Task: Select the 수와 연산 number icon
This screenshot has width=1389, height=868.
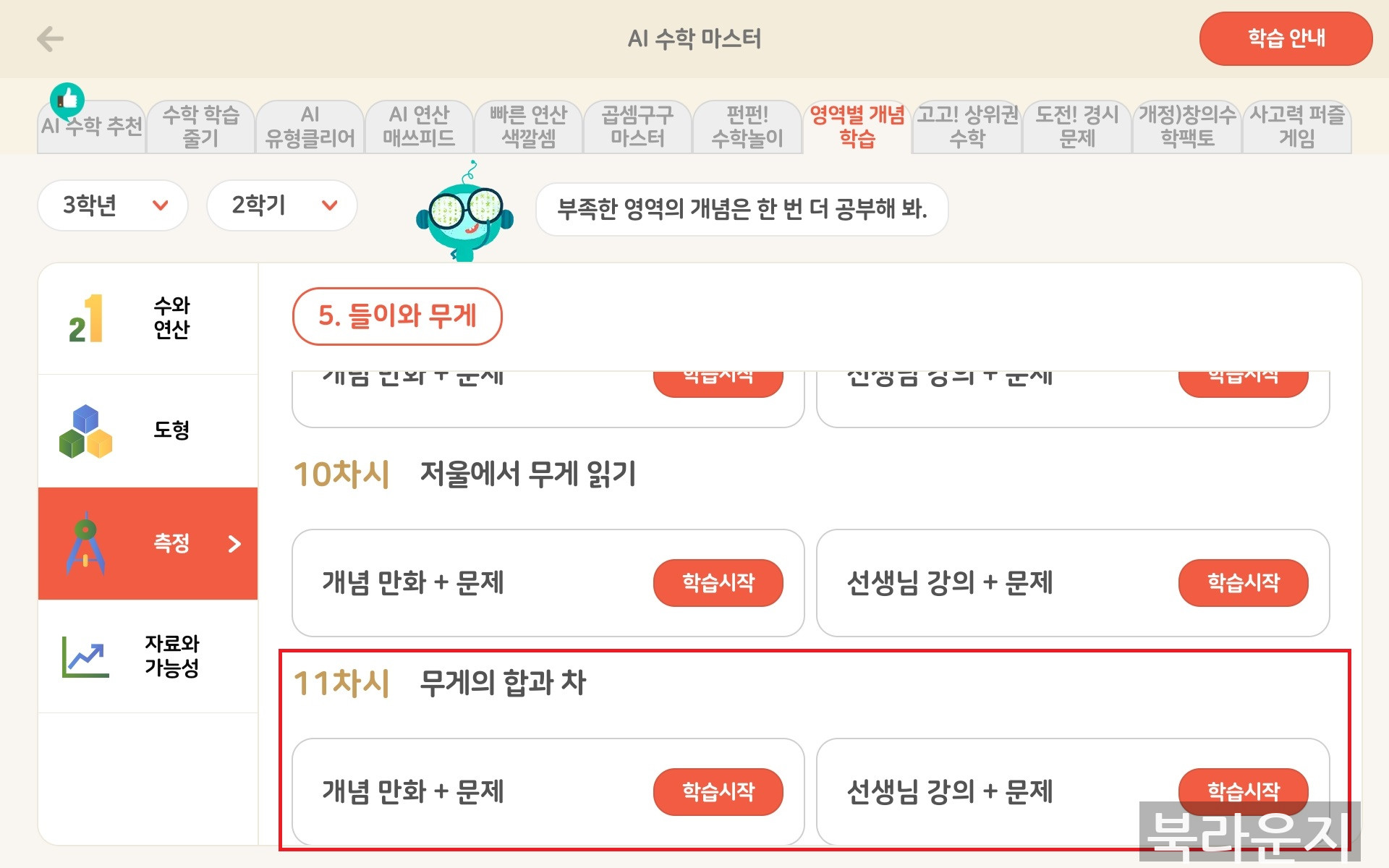Action: (x=86, y=318)
